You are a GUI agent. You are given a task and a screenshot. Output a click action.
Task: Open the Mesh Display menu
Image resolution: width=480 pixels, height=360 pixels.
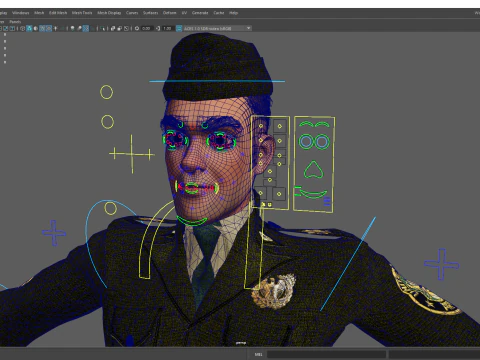coord(109,13)
